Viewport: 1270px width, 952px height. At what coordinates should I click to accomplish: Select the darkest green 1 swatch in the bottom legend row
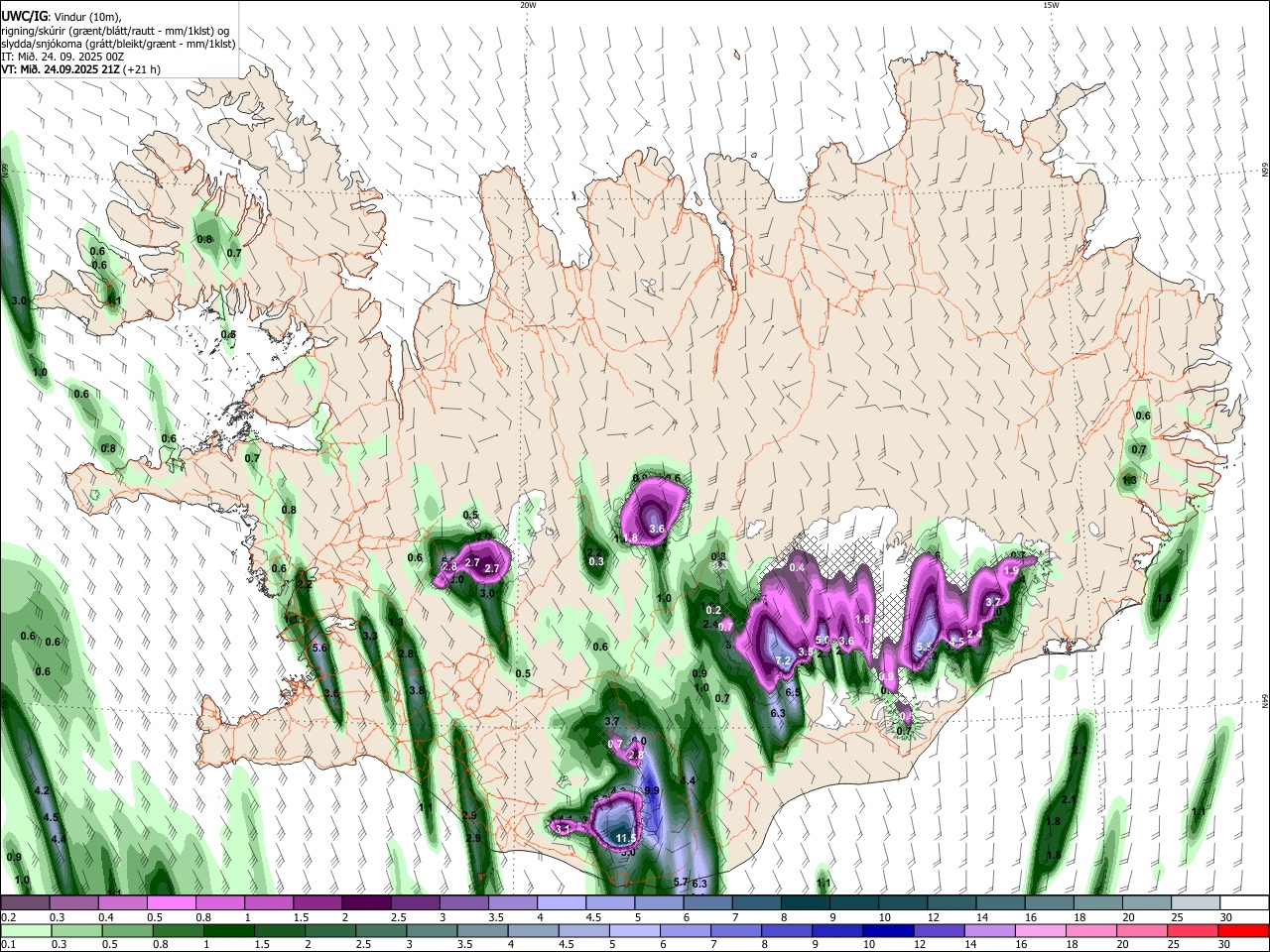point(229,930)
